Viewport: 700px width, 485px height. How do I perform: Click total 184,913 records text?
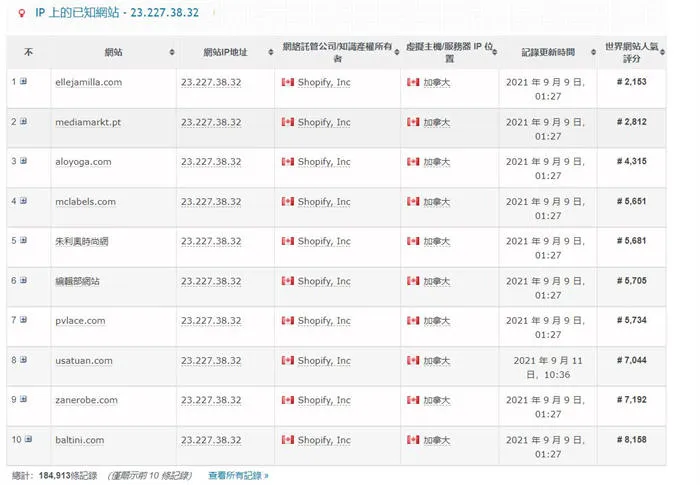pyautogui.click(x=54, y=476)
